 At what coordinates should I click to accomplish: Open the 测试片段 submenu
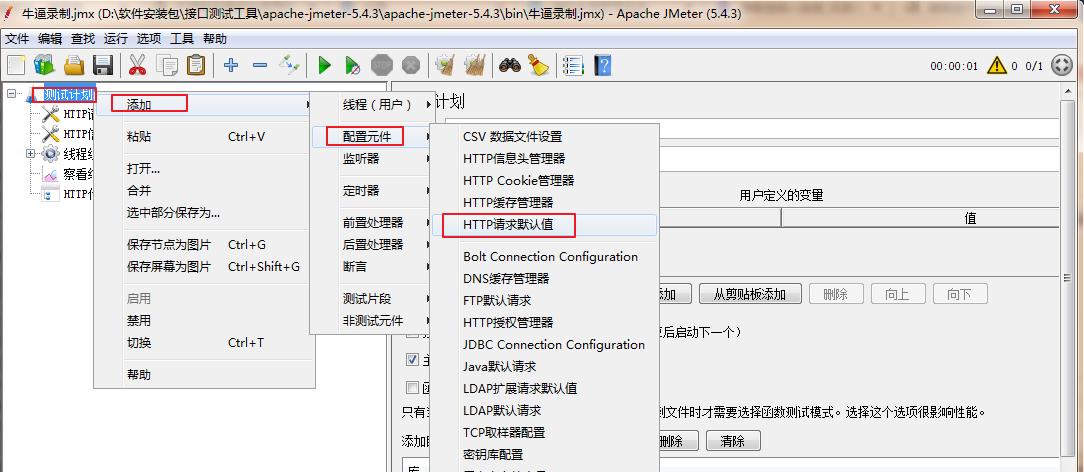pos(371,299)
